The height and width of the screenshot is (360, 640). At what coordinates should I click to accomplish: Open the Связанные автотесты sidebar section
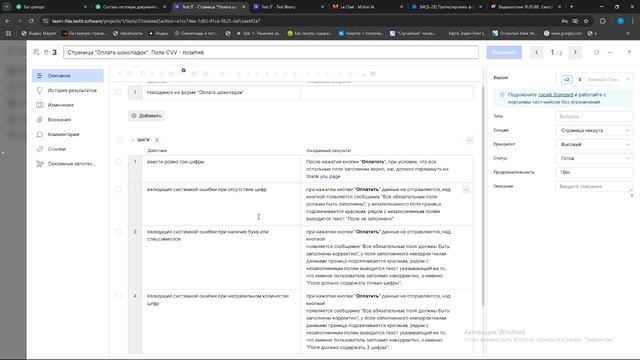(x=68, y=164)
